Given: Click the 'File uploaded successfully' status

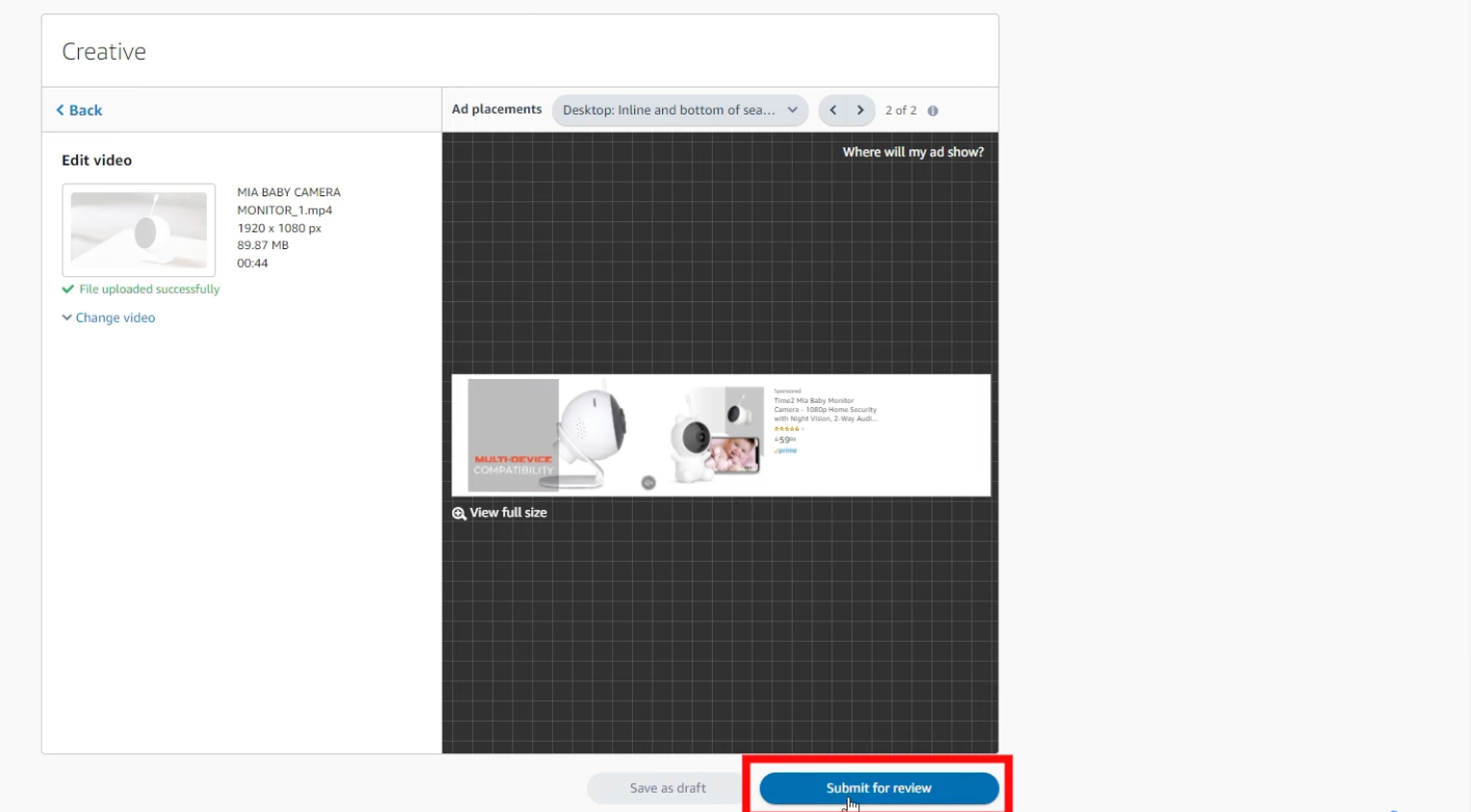Looking at the screenshot, I should click(x=140, y=289).
